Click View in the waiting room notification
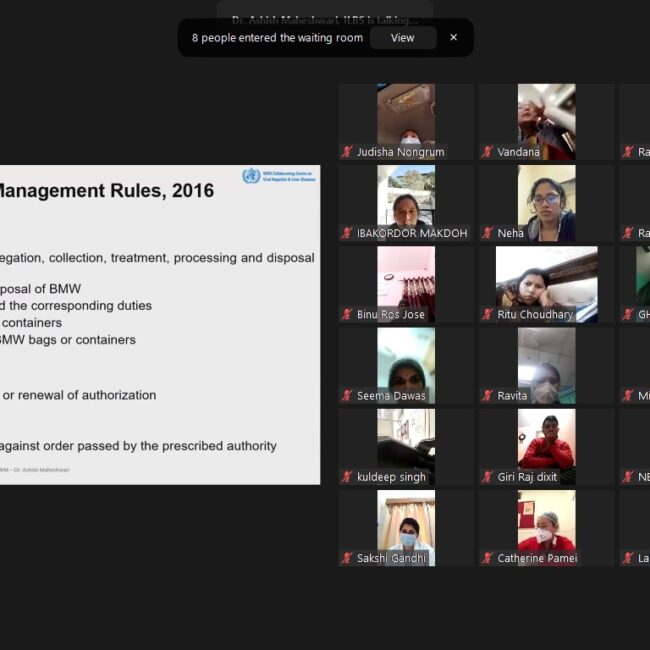The height and width of the screenshot is (650, 650). (x=402, y=38)
